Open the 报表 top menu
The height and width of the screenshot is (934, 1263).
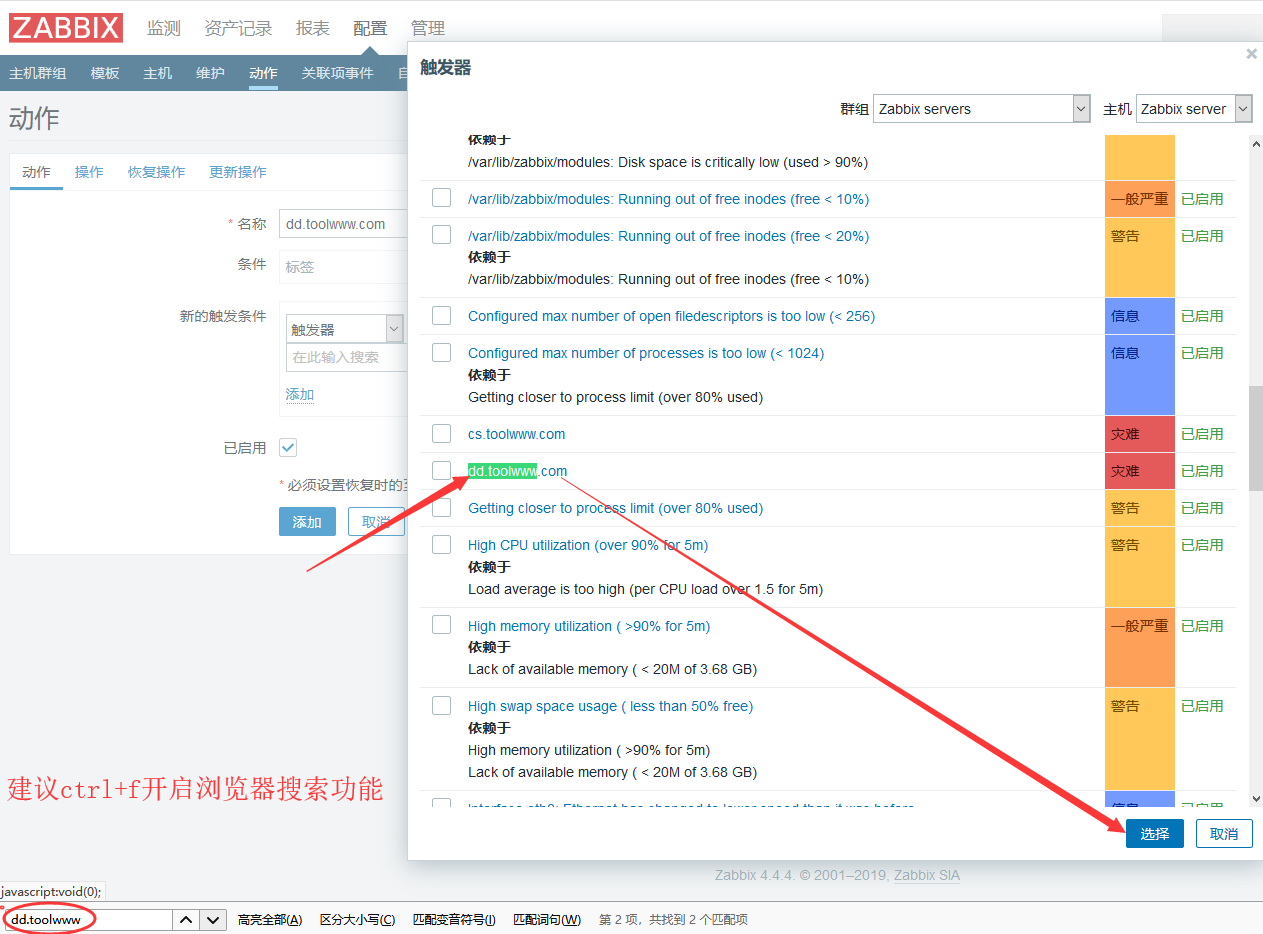(313, 28)
